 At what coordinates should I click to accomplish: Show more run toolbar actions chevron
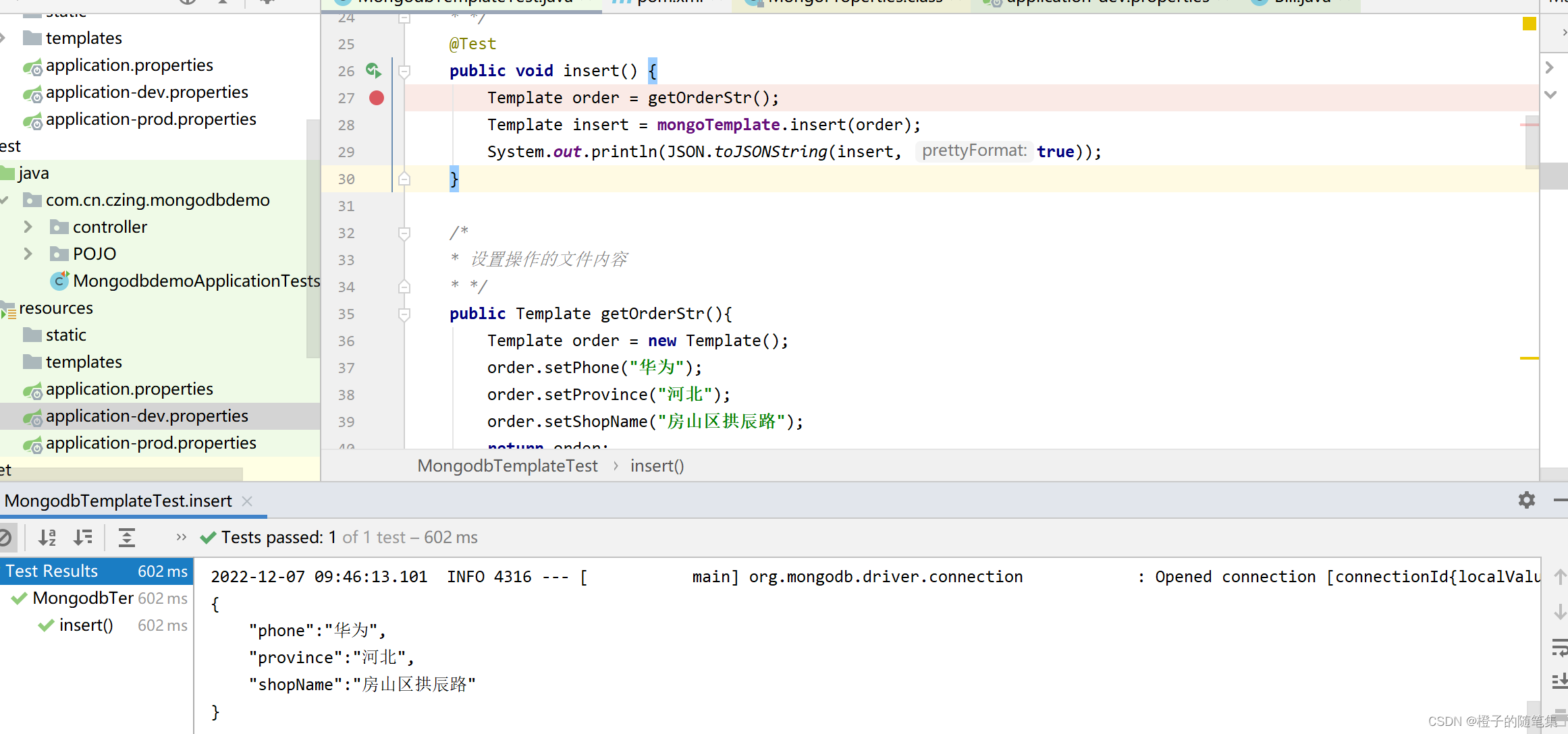(181, 537)
